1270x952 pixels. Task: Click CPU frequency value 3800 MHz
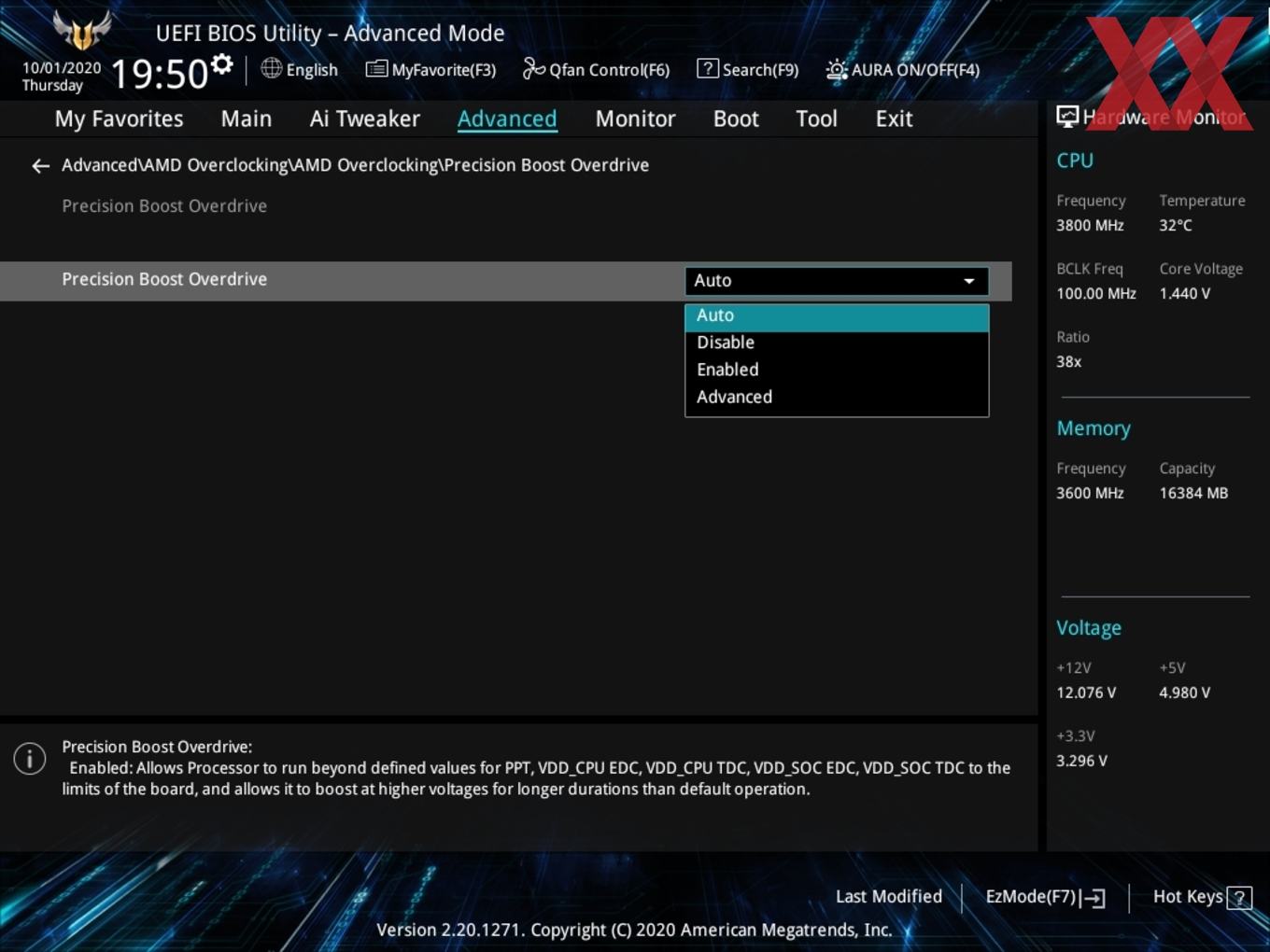1090,225
